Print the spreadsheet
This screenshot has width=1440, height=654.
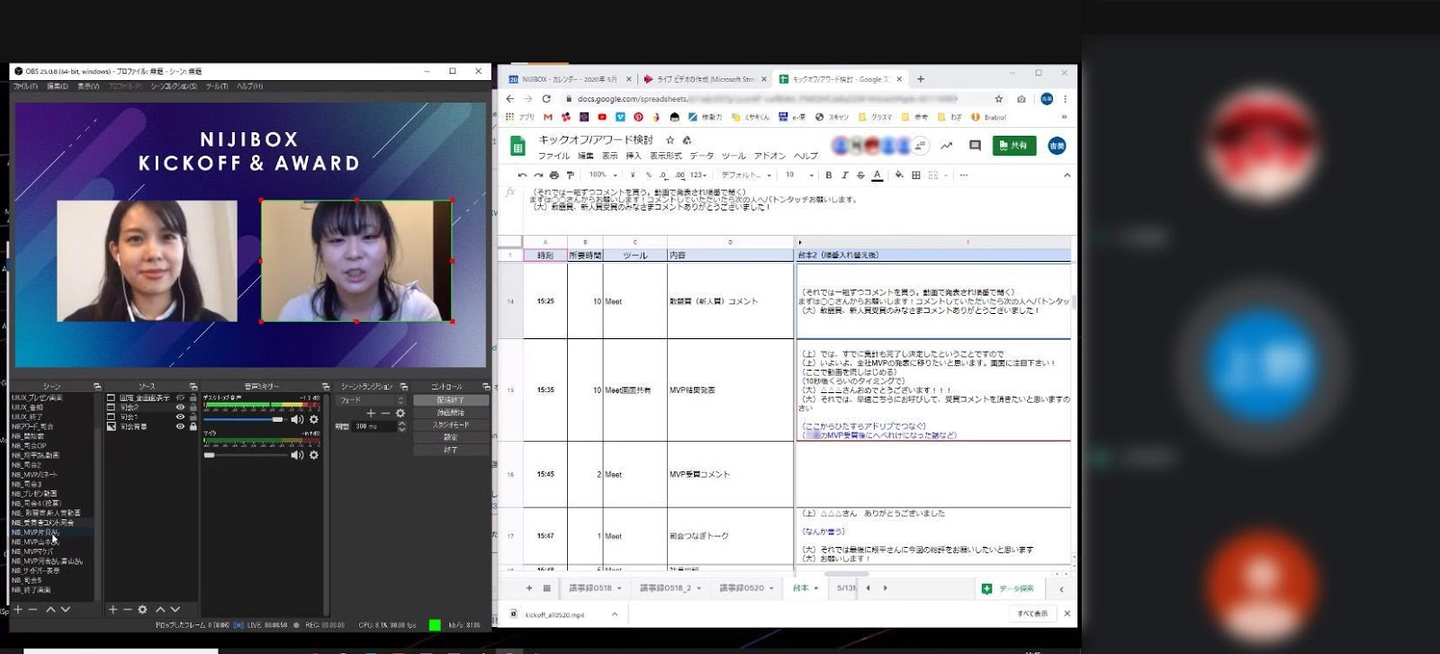click(555, 175)
